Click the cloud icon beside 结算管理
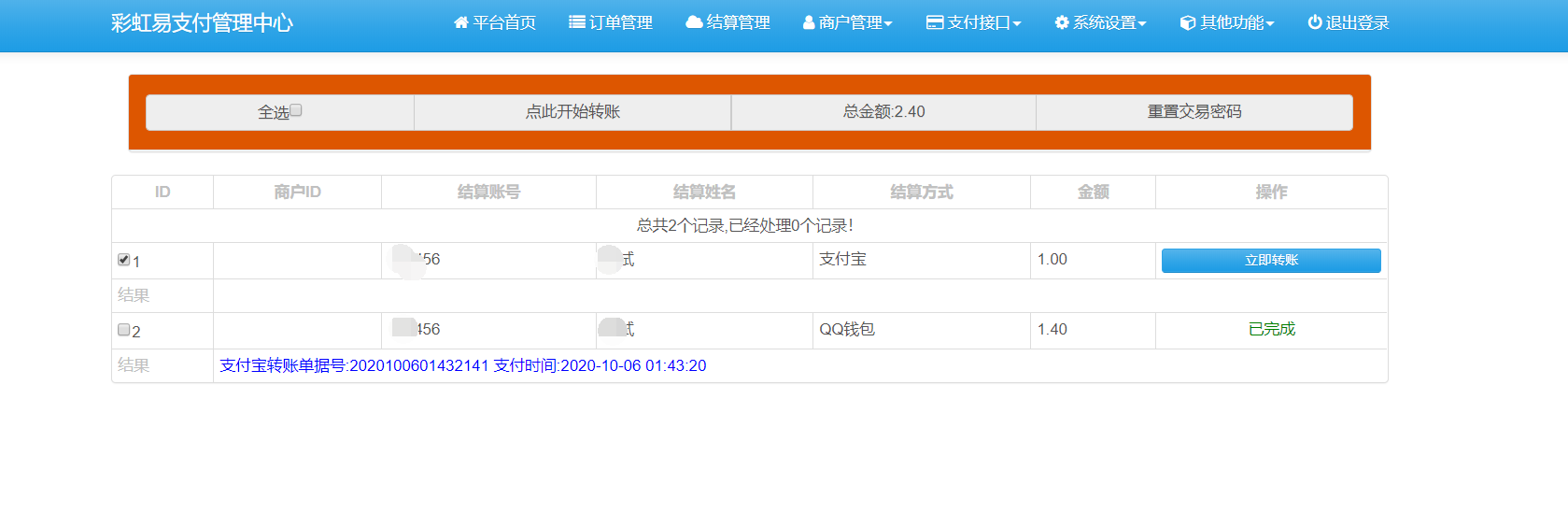 click(694, 22)
